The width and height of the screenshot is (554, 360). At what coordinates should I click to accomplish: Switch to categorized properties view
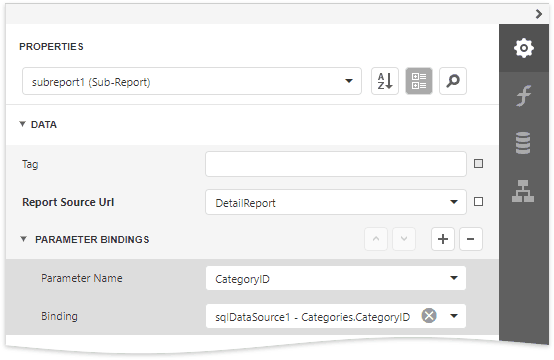pos(419,81)
